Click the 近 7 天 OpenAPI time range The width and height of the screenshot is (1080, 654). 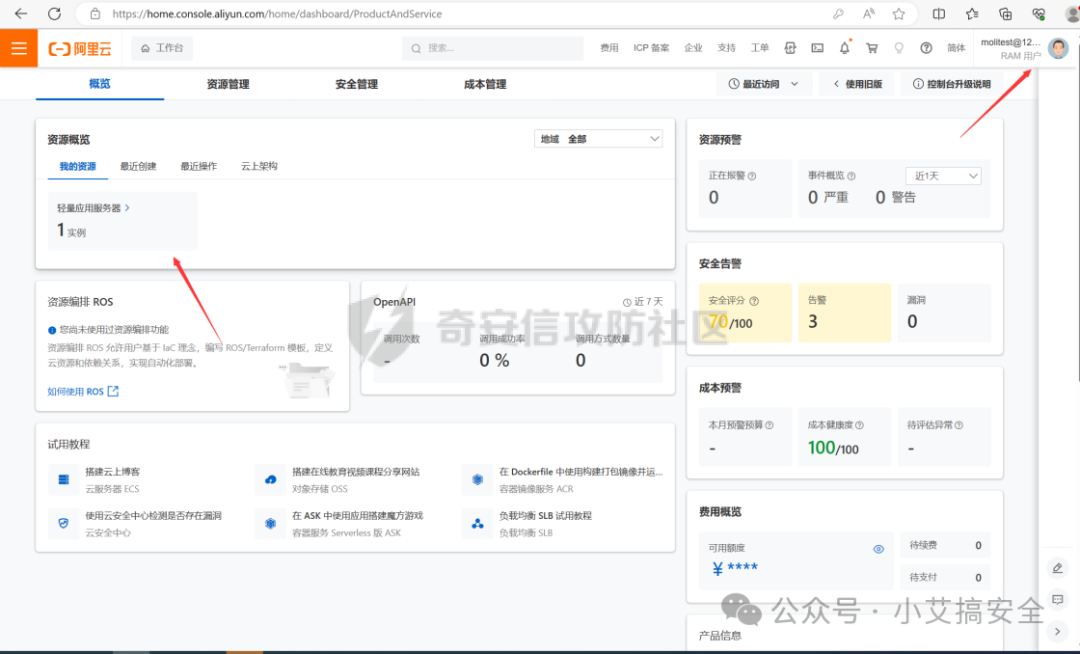click(643, 302)
